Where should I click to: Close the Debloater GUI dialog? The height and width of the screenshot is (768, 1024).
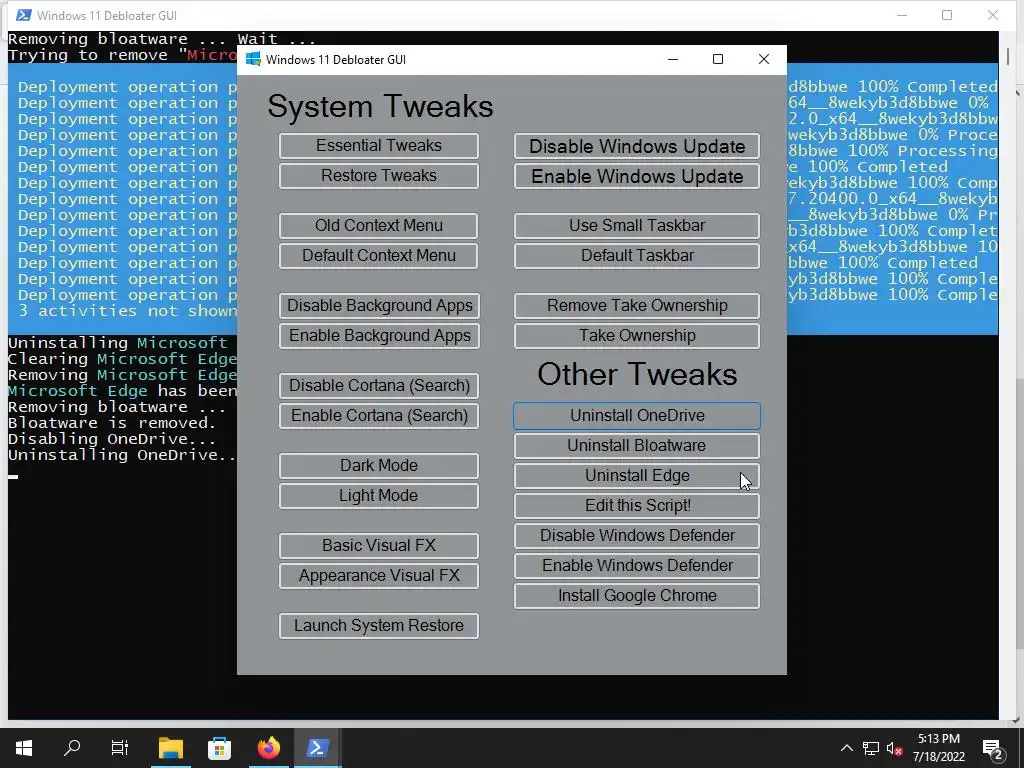[x=763, y=59]
